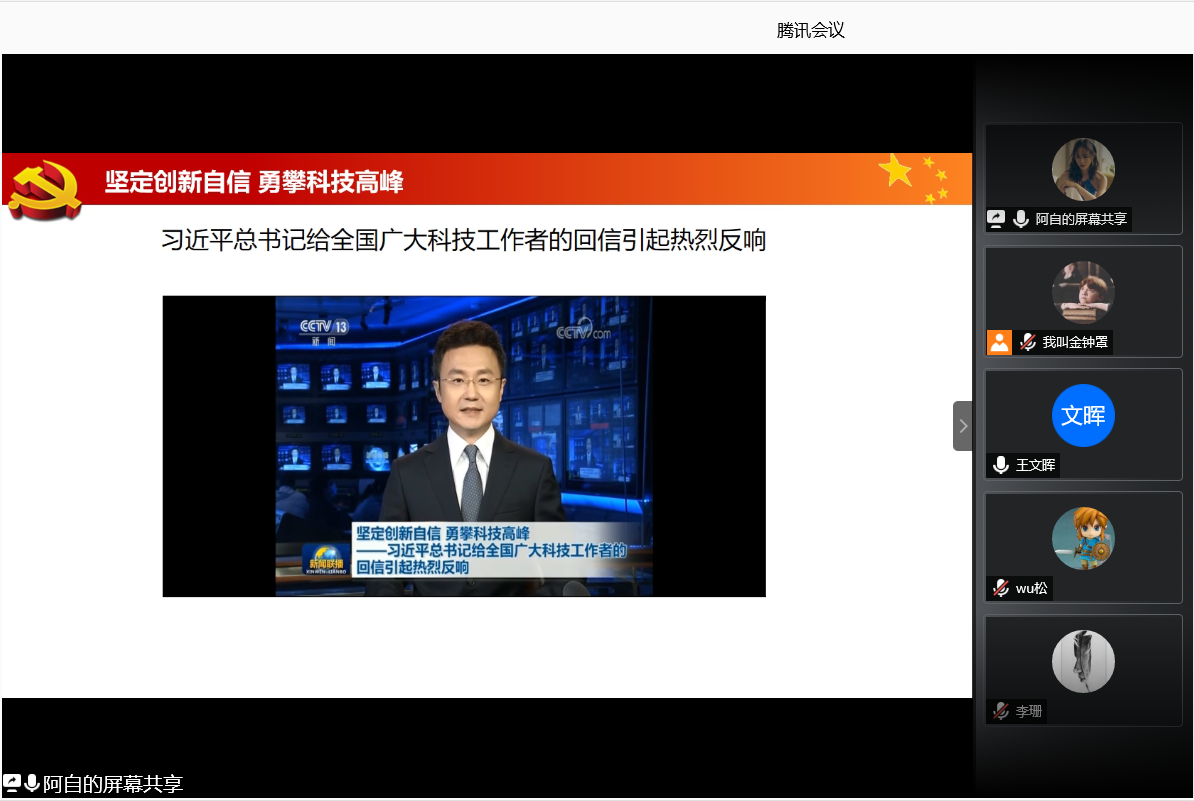Screen dimensions: 1194x801
Task: Click the name label 我叫金钟罩
Action: (1074, 343)
